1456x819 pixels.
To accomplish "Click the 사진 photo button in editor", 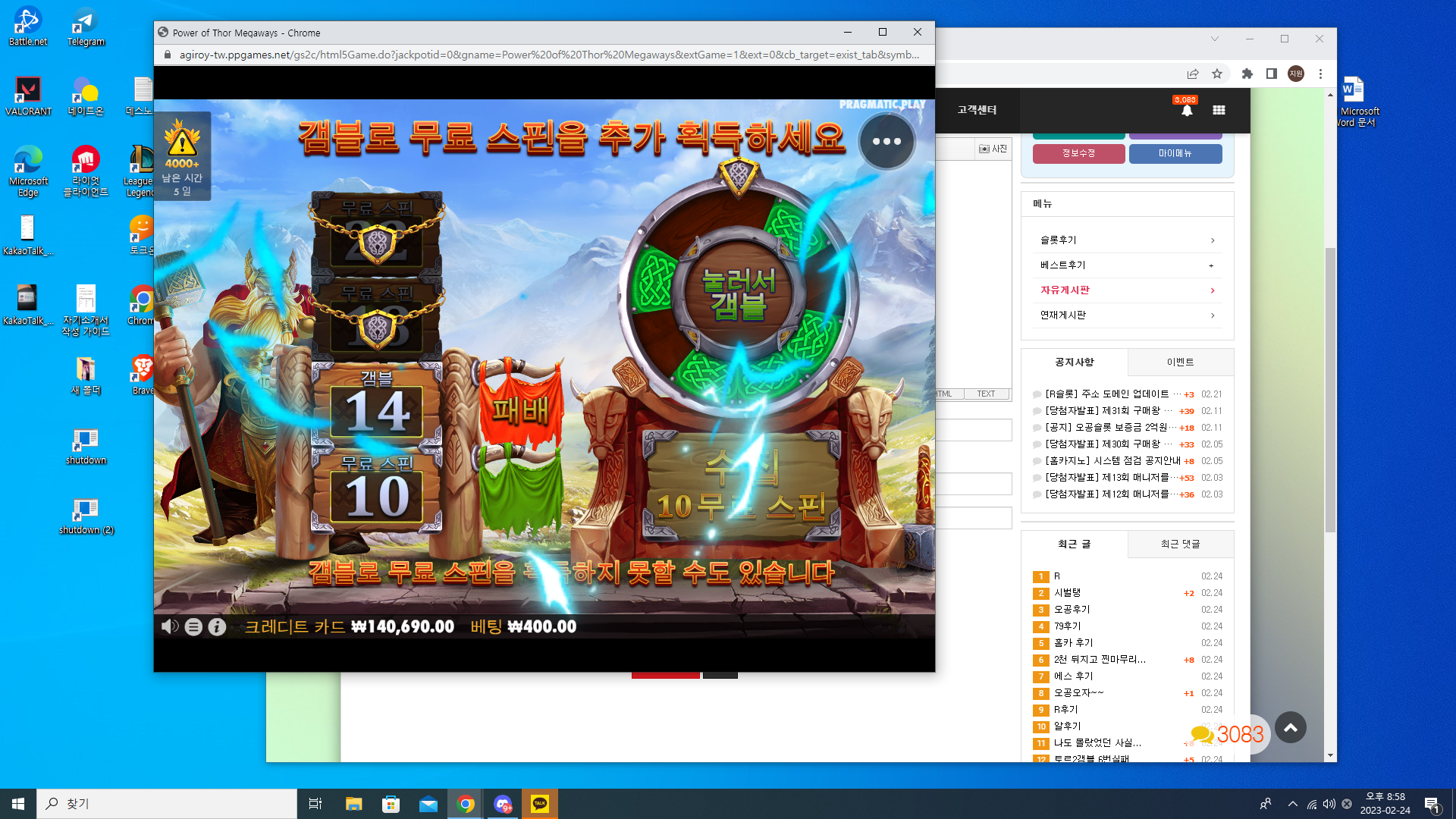I will 993,149.
